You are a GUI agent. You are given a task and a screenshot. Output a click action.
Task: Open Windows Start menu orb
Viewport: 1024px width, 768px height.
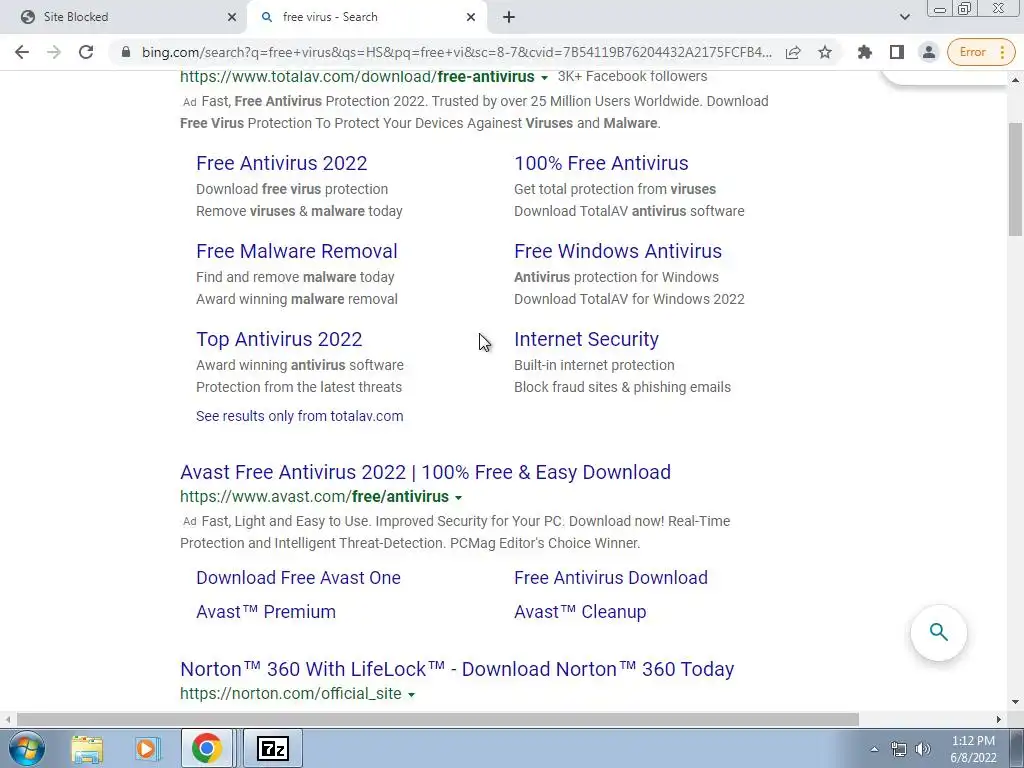click(27, 748)
